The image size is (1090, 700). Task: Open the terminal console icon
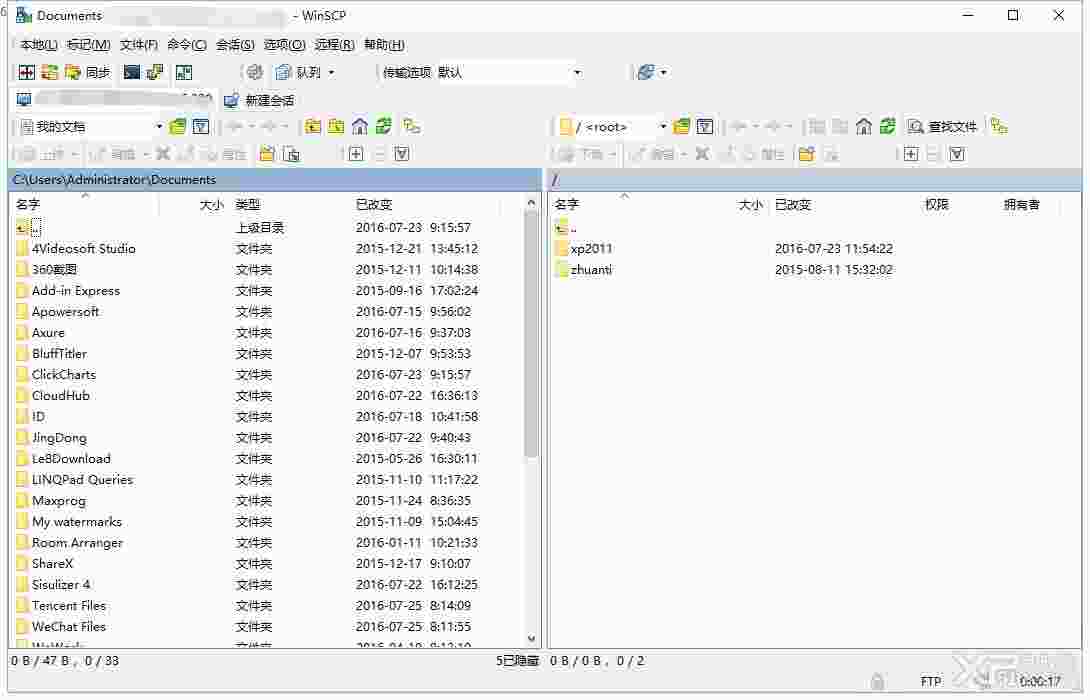coord(131,72)
